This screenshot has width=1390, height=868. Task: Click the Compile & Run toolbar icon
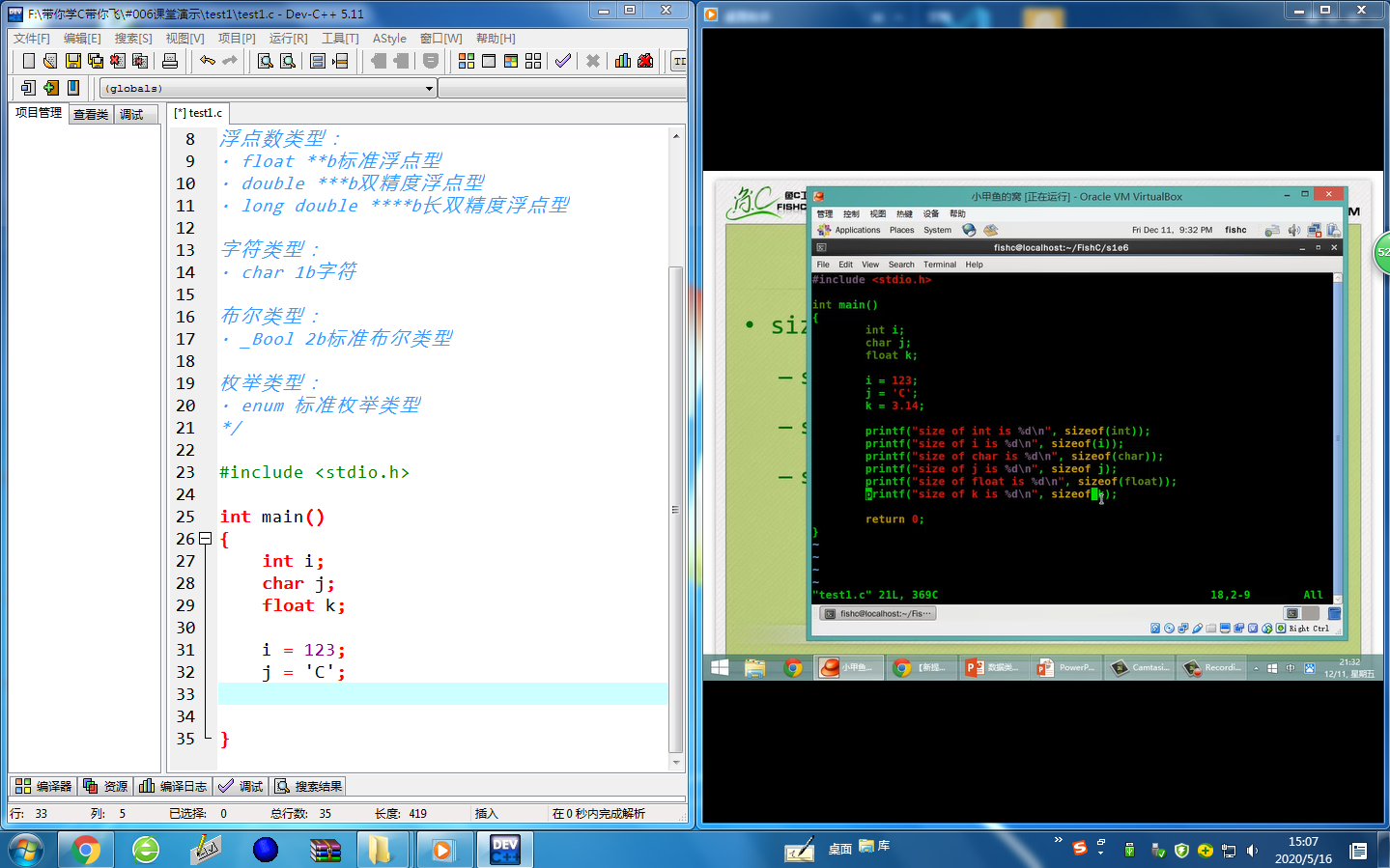tap(511, 61)
